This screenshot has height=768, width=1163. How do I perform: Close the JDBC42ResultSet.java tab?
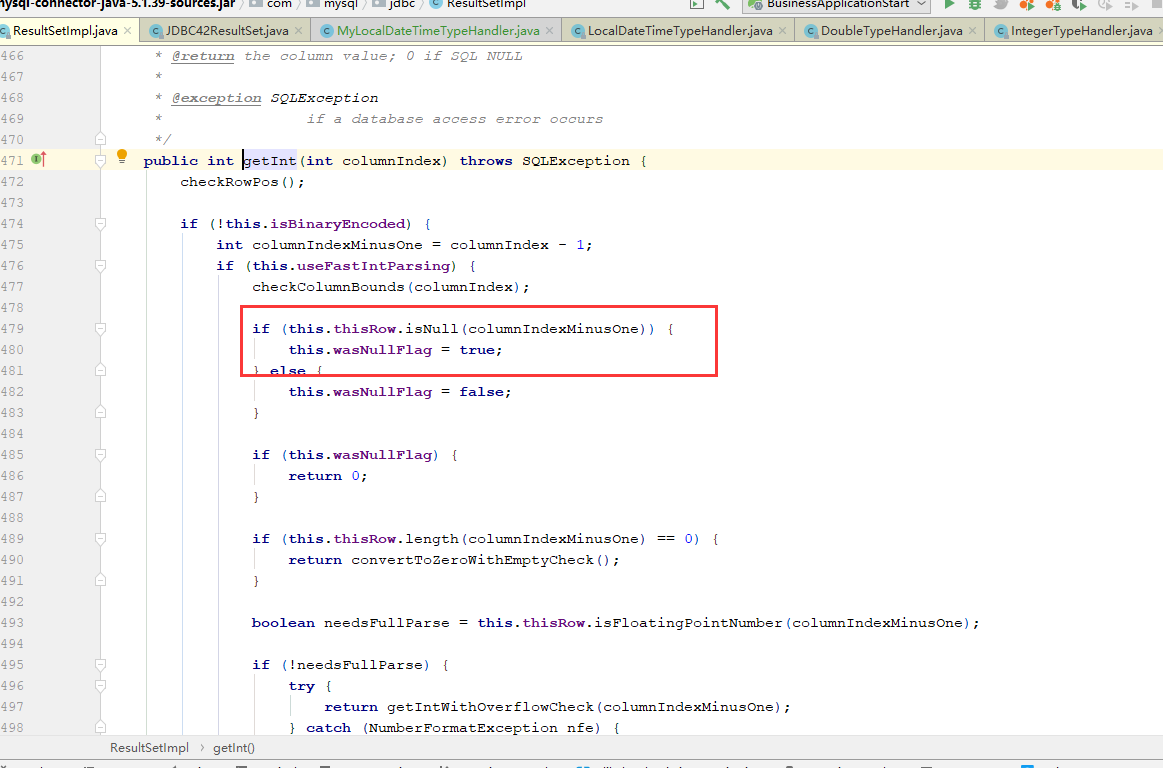pos(298,31)
